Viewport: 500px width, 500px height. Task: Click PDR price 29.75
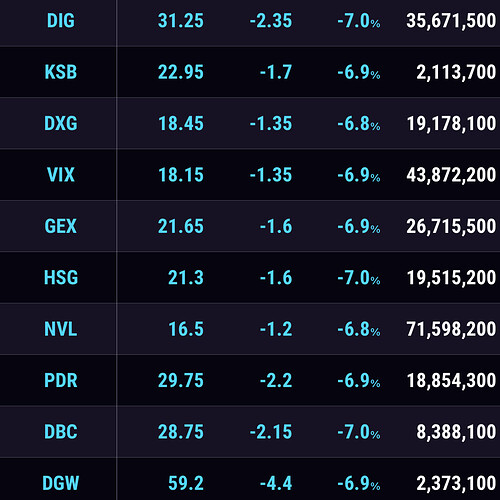[x=181, y=380]
